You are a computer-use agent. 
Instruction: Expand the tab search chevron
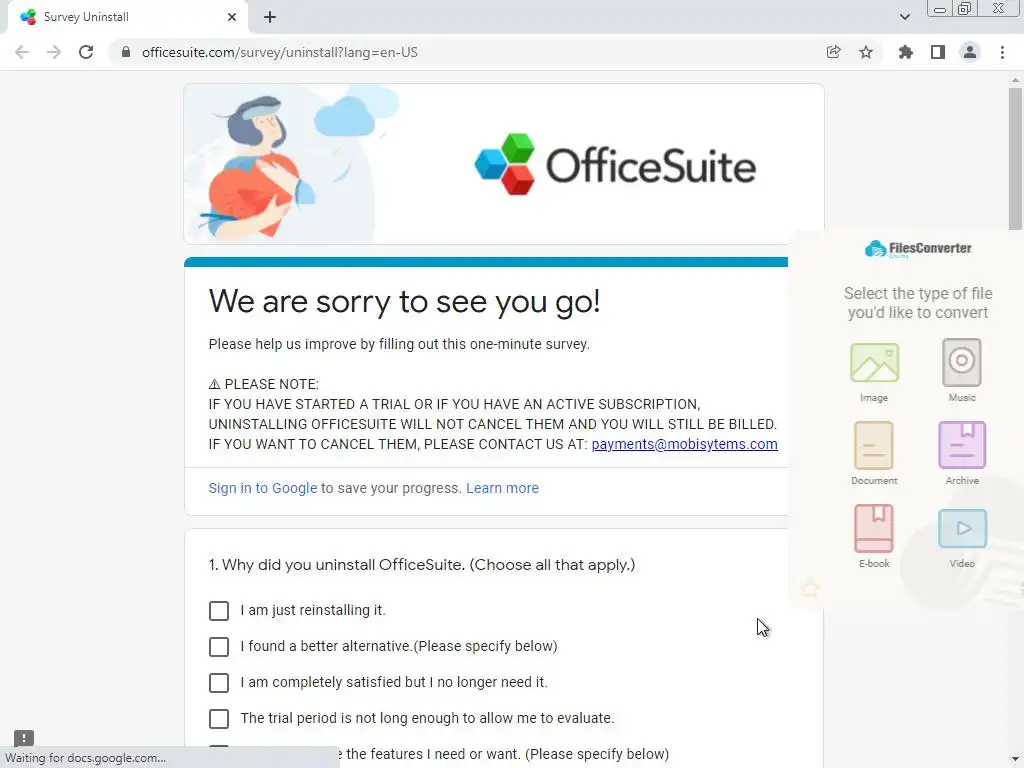pyautogui.click(x=904, y=17)
